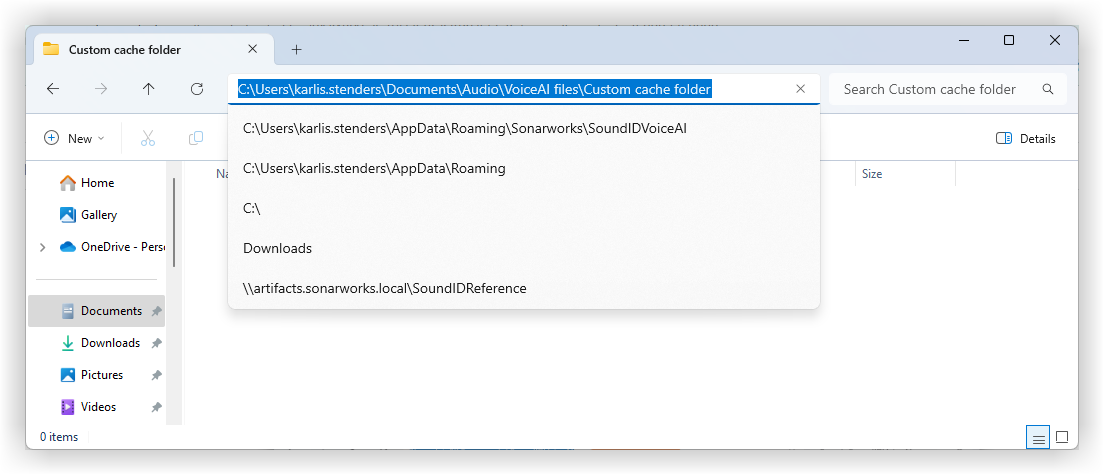Image resolution: width=1104 pixels, height=475 pixels.
Task: Go up one folder level
Action: coord(148,89)
